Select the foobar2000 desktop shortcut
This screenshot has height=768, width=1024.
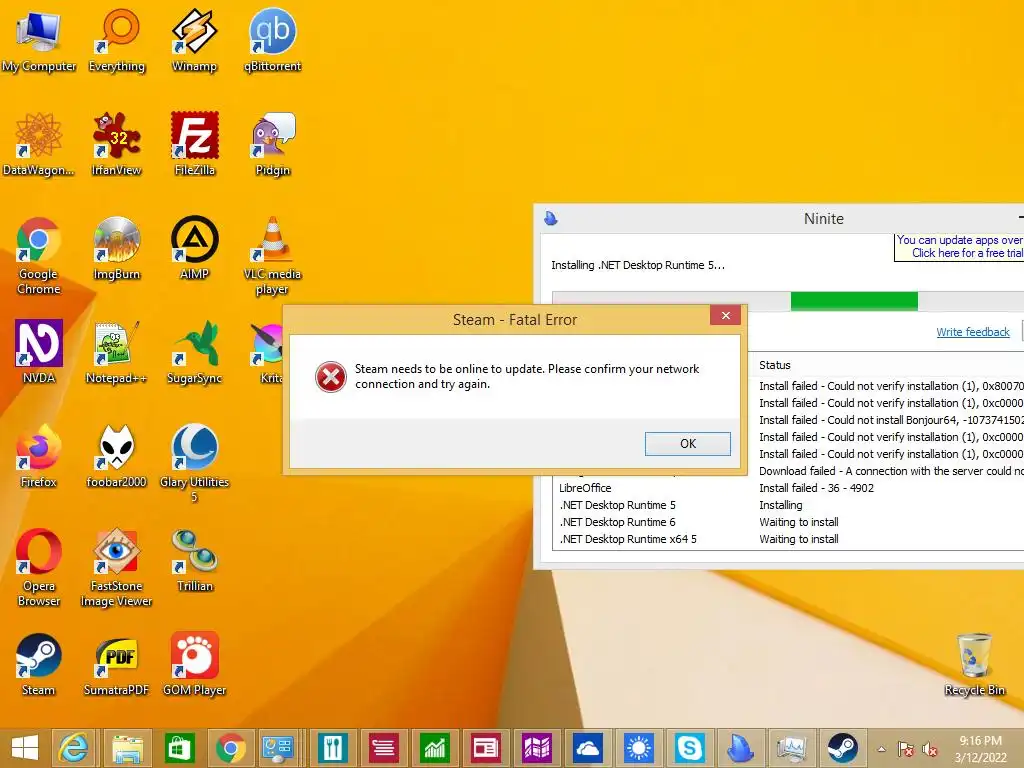(117, 456)
